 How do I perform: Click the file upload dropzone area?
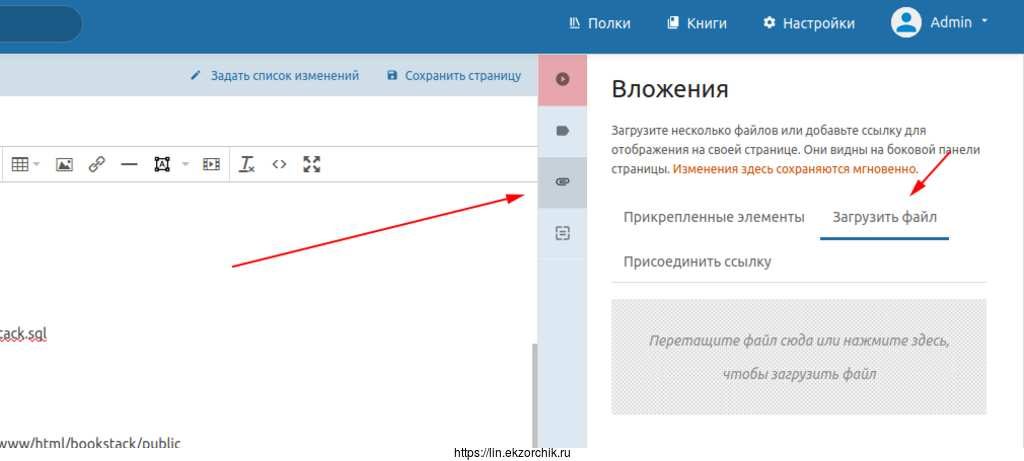click(x=798, y=357)
